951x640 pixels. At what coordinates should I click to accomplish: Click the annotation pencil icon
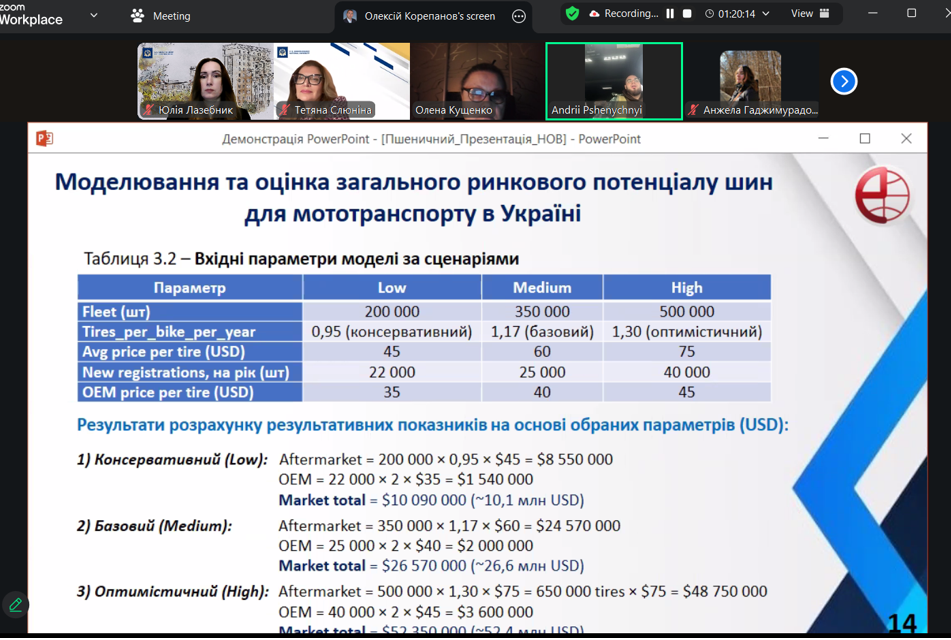click(x=15, y=604)
